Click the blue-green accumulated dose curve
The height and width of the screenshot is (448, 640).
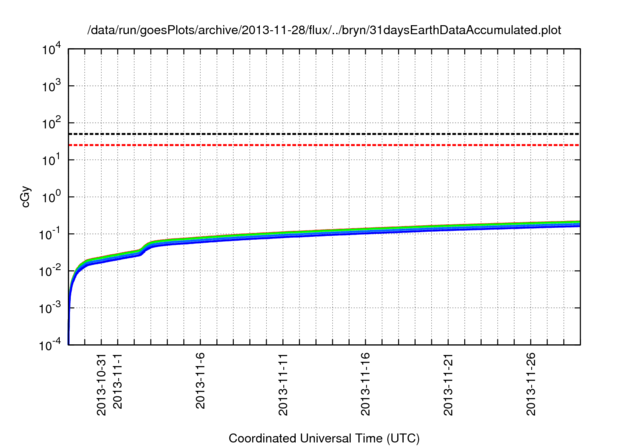pos(324,234)
